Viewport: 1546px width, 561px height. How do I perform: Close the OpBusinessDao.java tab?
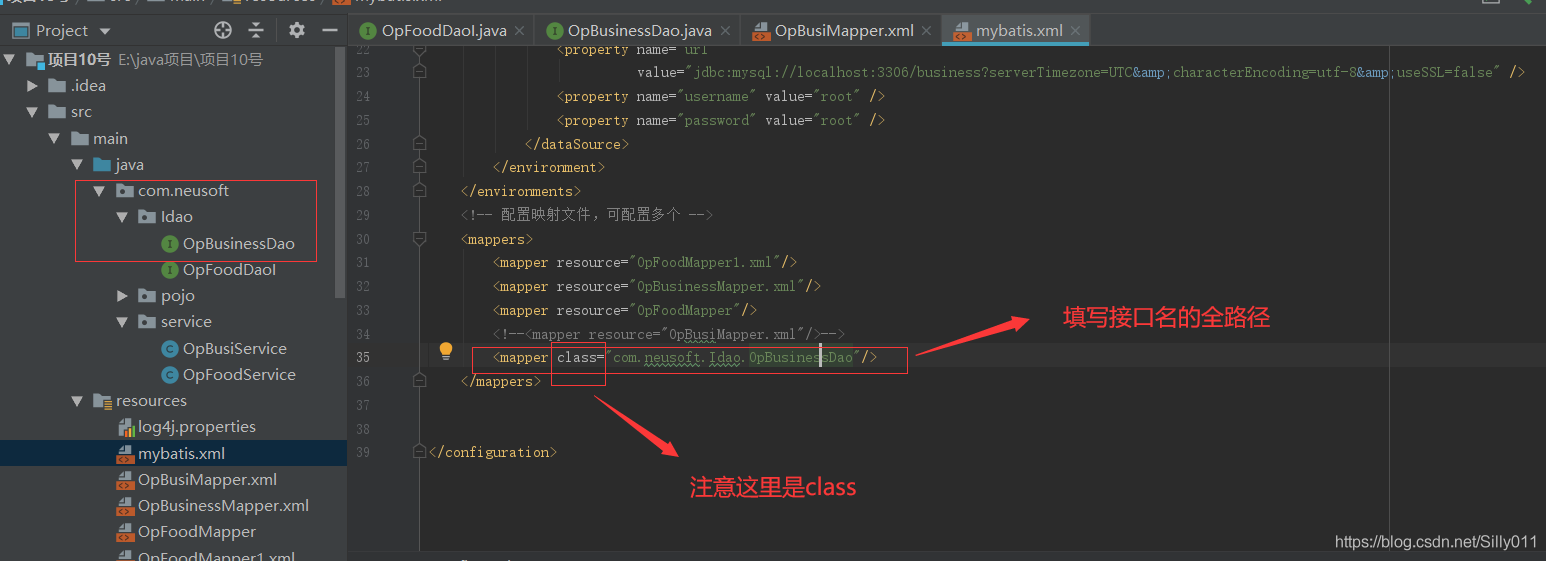tap(725, 31)
